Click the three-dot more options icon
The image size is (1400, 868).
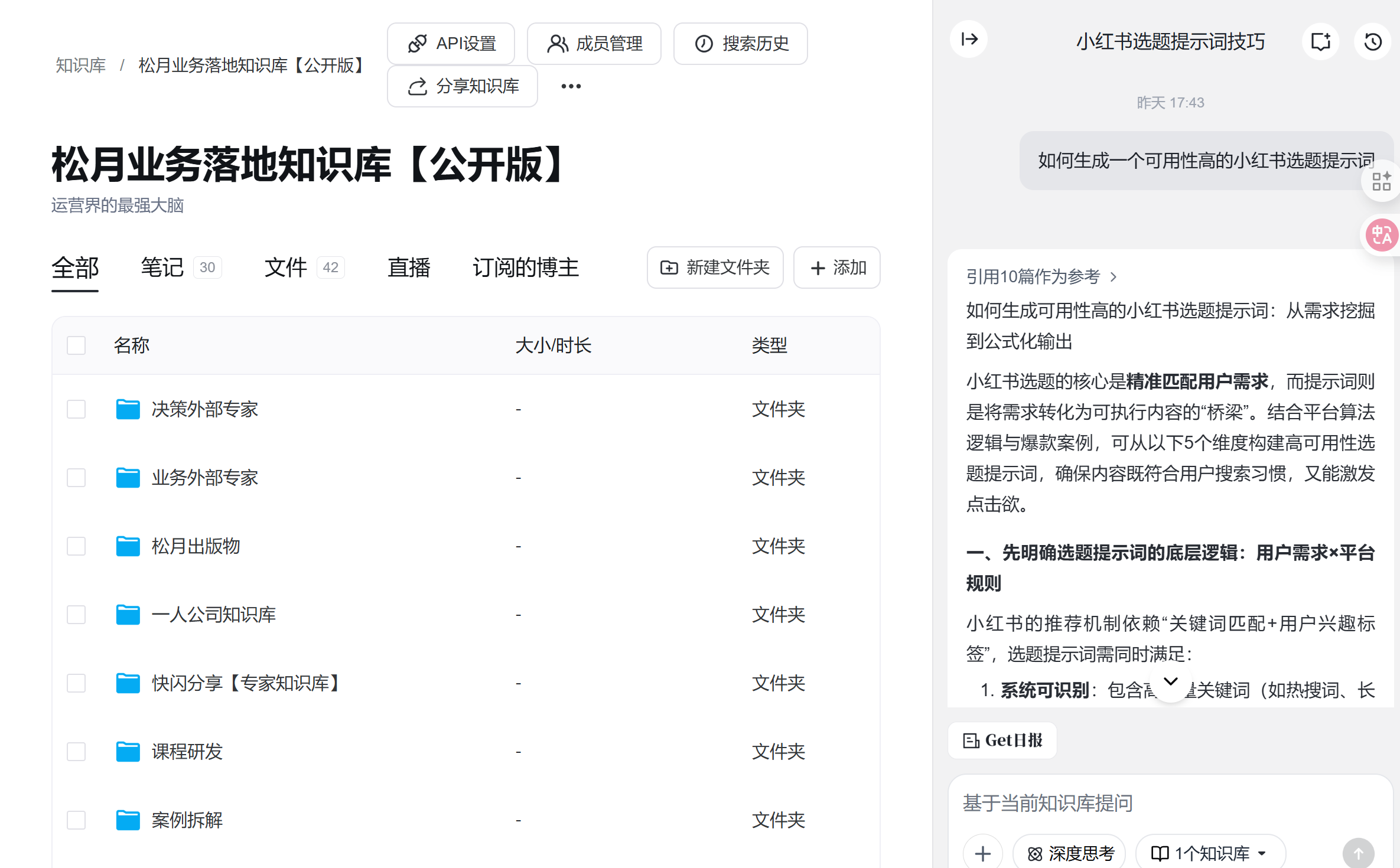pos(571,86)
